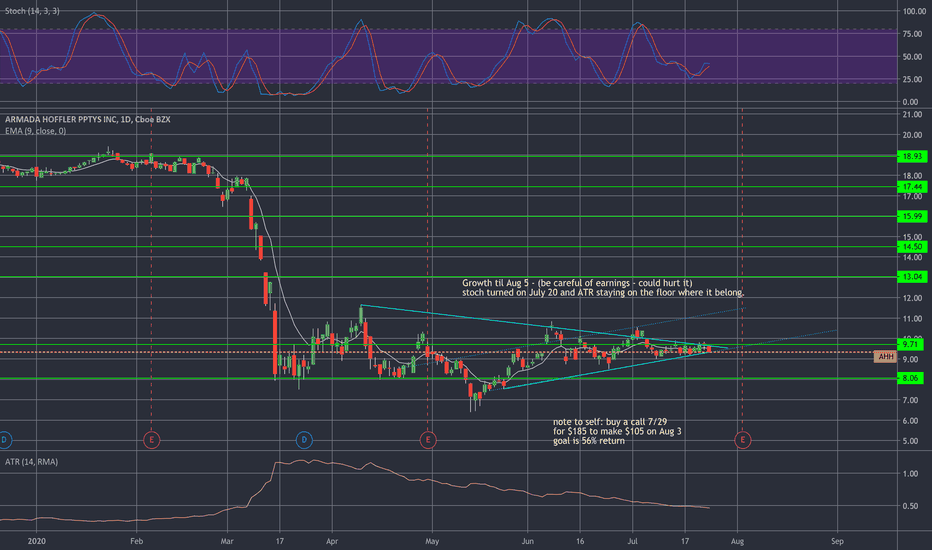
Task: Click the 5.00 value on price scale
Action: [911, 441]
